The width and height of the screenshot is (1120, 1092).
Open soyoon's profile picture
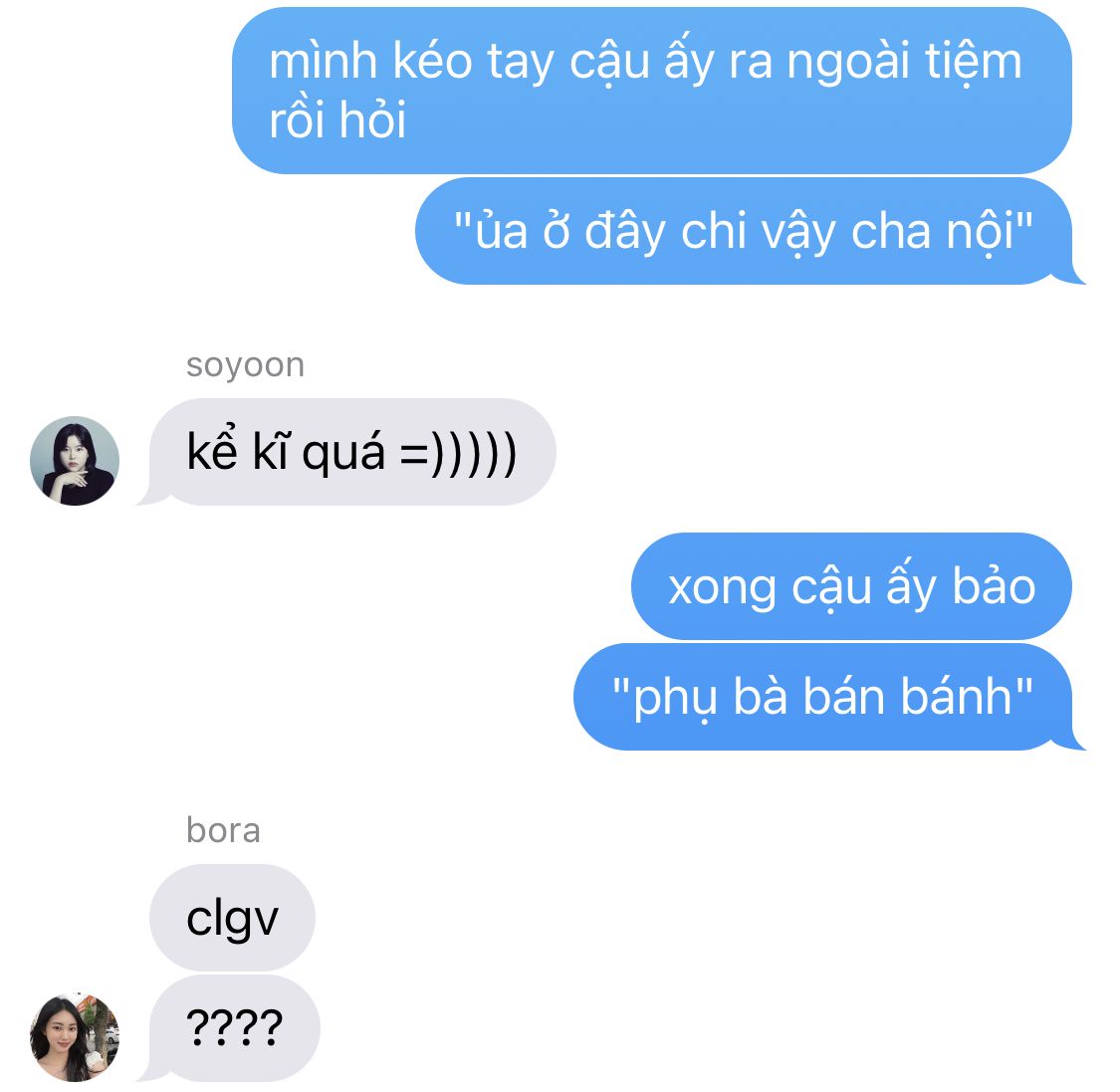pyautogui.click(x=75, y=461)
